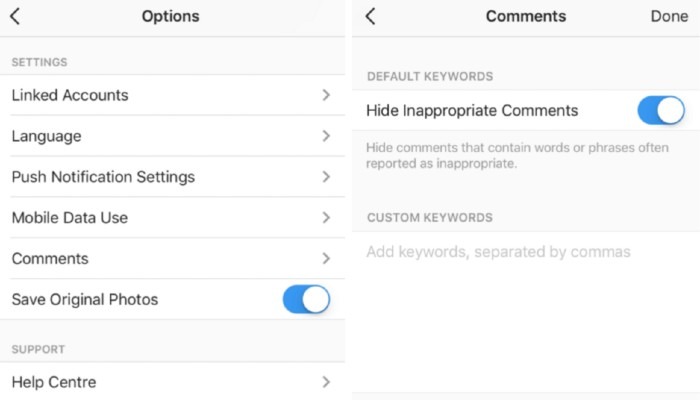Tap the chevron beside Language
Viewport: 700px width, 400px height.
(326, 136)
